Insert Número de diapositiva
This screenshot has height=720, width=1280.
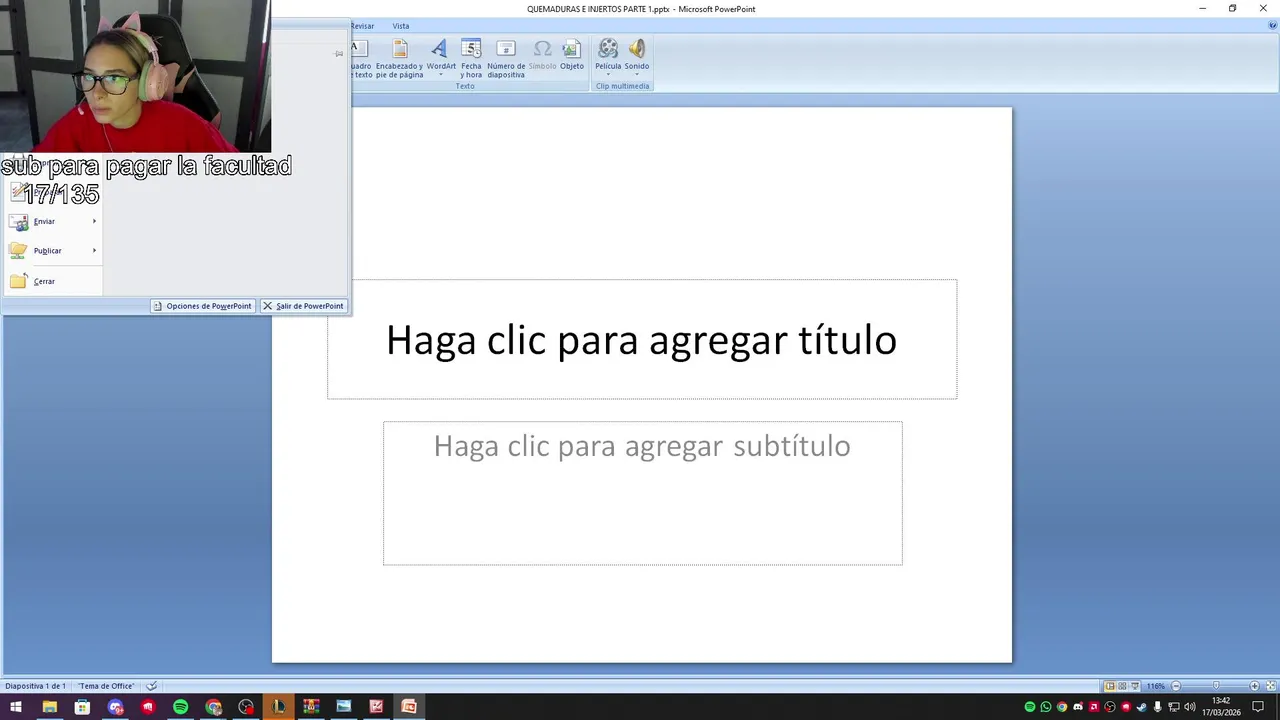coord(506,59)
